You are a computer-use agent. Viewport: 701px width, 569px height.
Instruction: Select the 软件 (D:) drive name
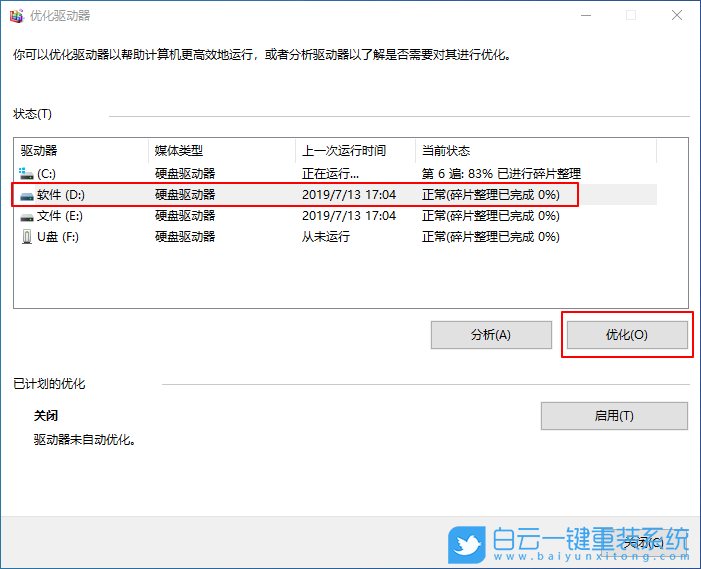point(61,195)
